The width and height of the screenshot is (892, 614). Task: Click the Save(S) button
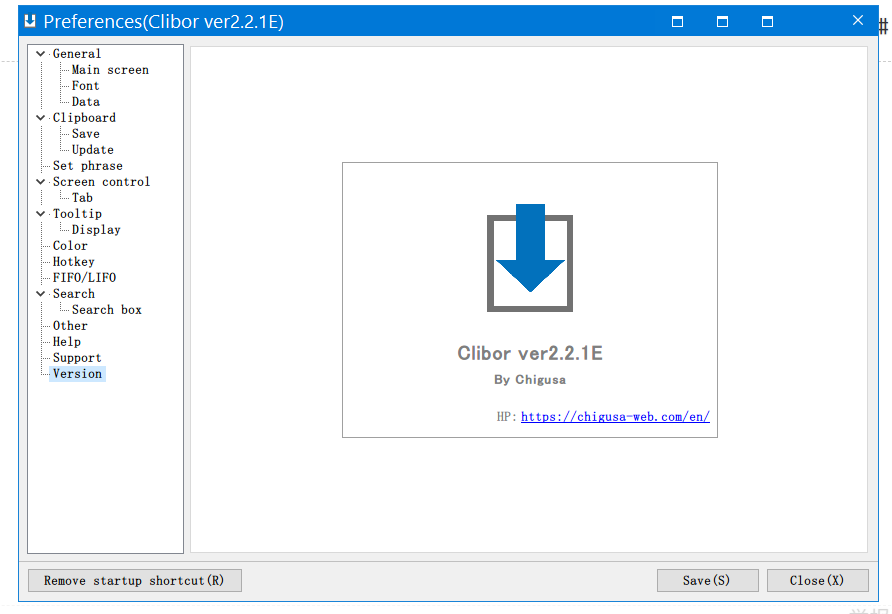pyautogui.click(x=707, y=580)
